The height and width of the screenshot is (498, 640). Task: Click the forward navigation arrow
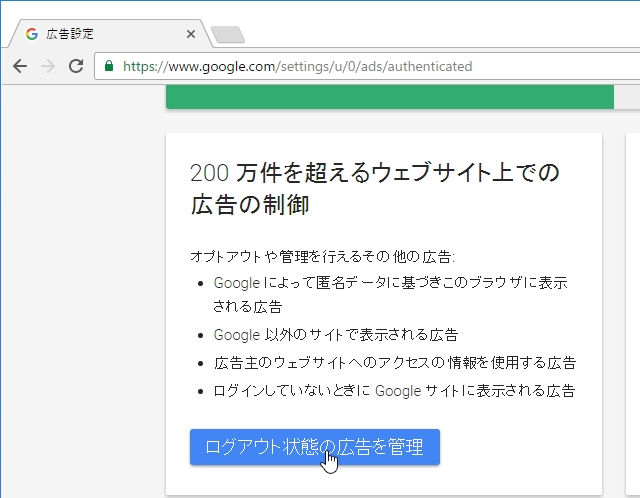48,66
